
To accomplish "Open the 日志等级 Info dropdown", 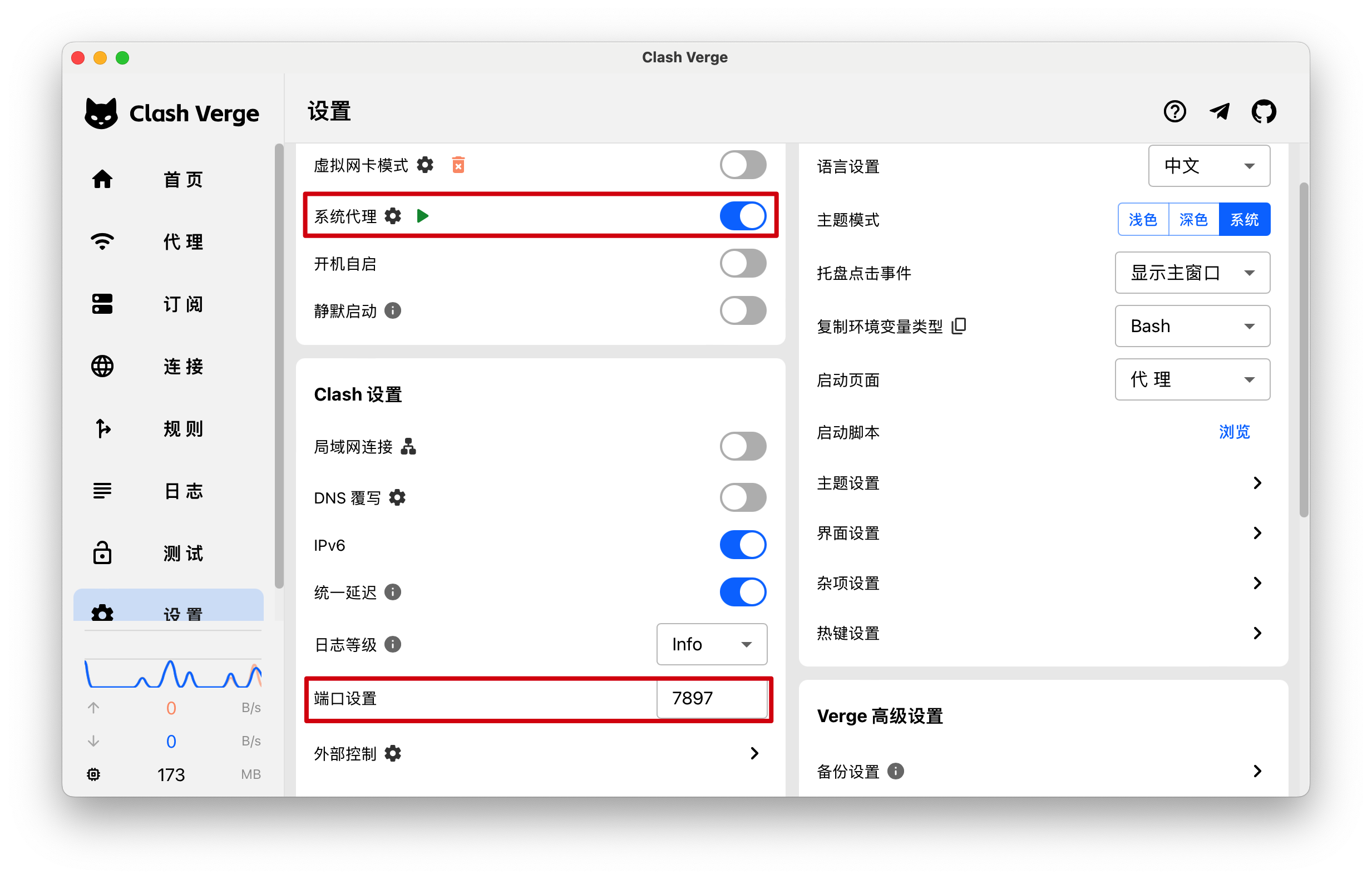I will [711, 644].
